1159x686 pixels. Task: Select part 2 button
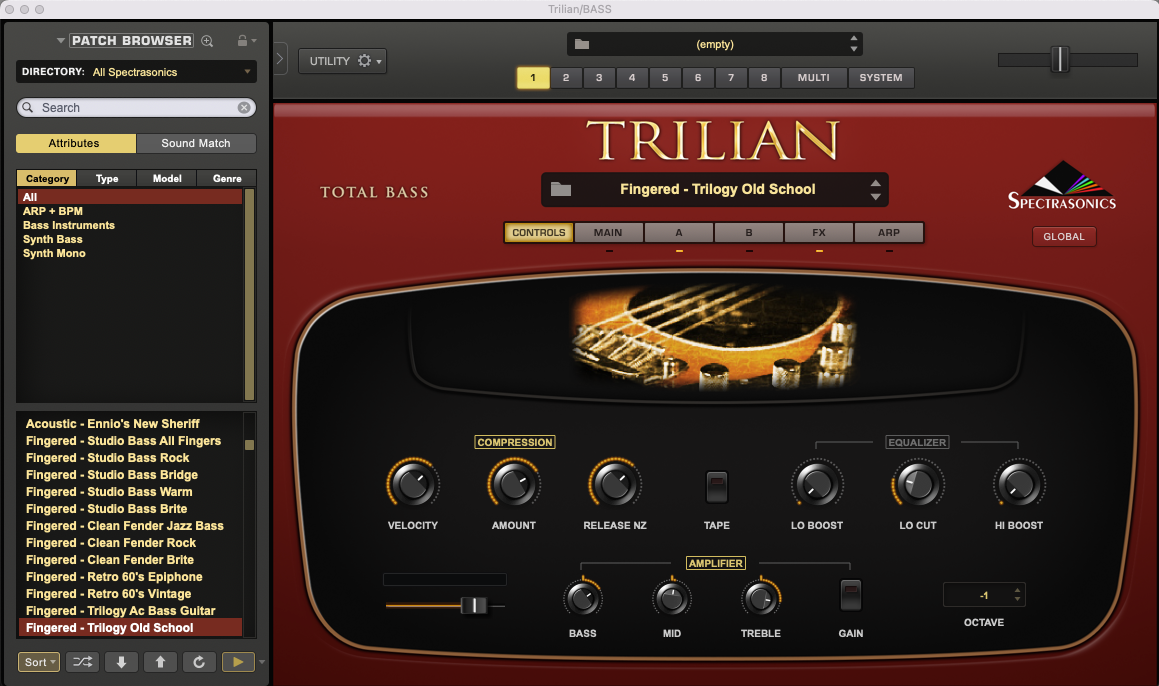click(x=566, y=78)
